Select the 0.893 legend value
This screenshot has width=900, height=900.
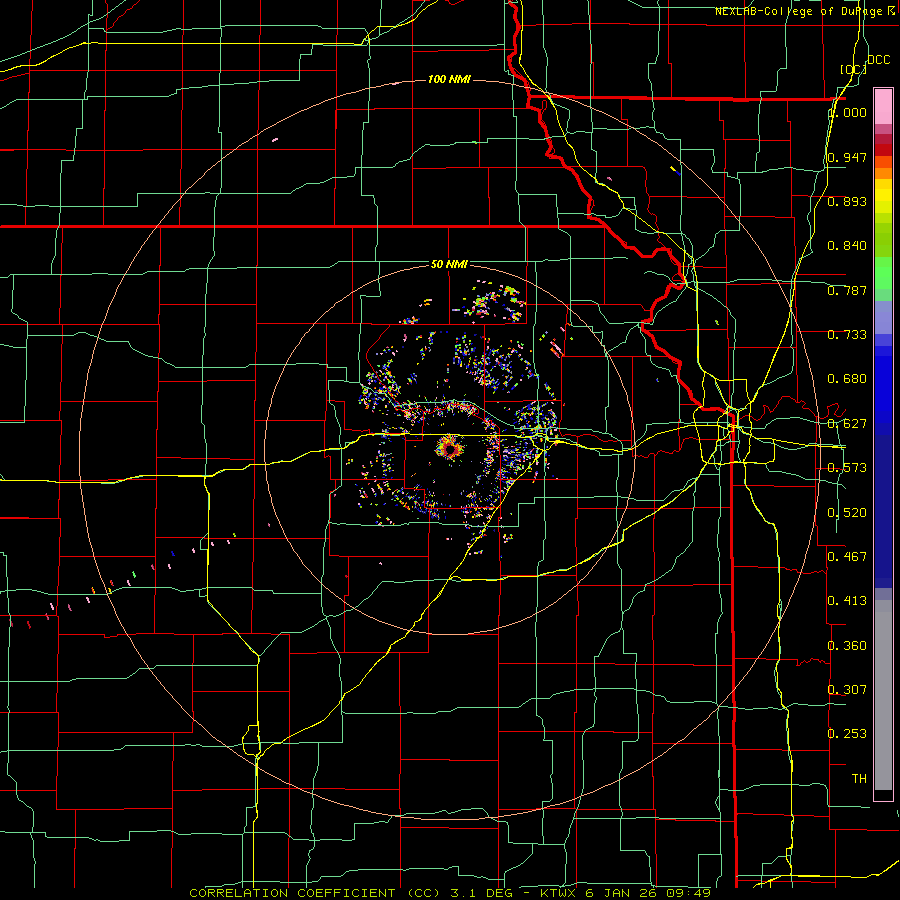tap(847, 201)
